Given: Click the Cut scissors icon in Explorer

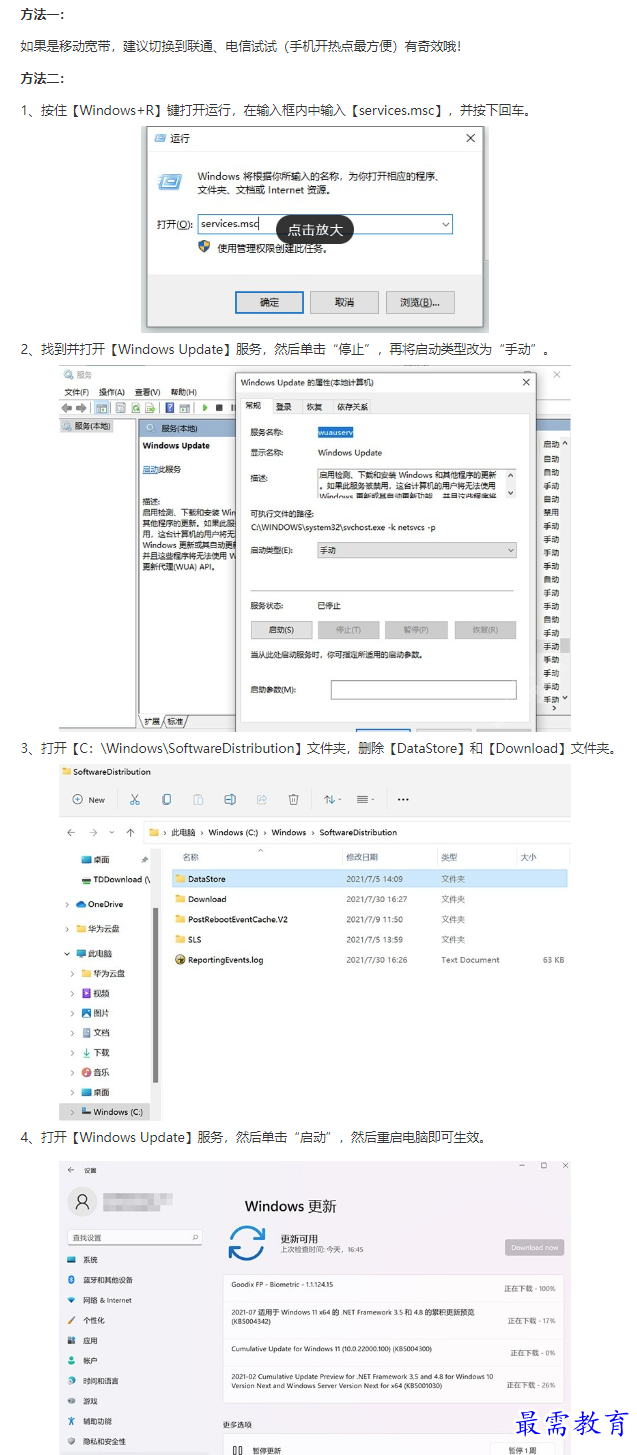Looking at the screenshot, I should pos(135,800).
